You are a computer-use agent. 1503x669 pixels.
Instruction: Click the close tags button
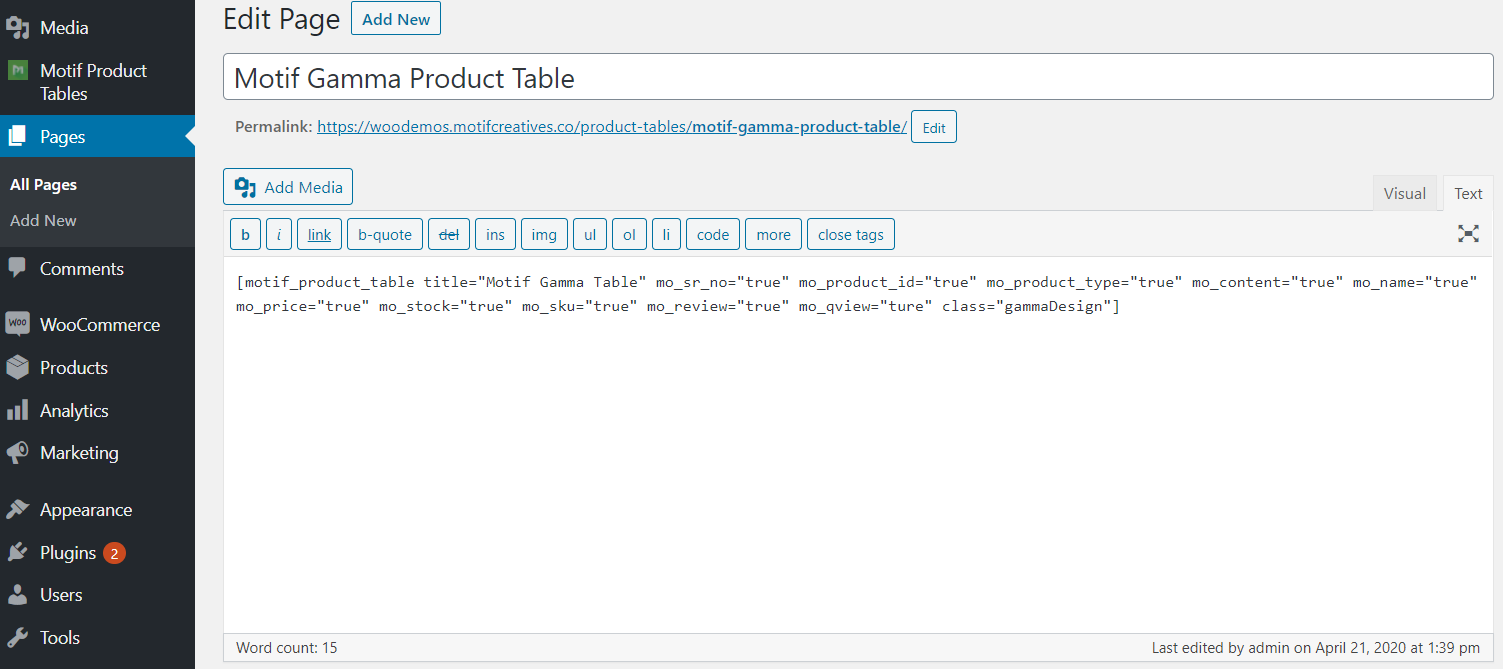(x=851, y=234)
